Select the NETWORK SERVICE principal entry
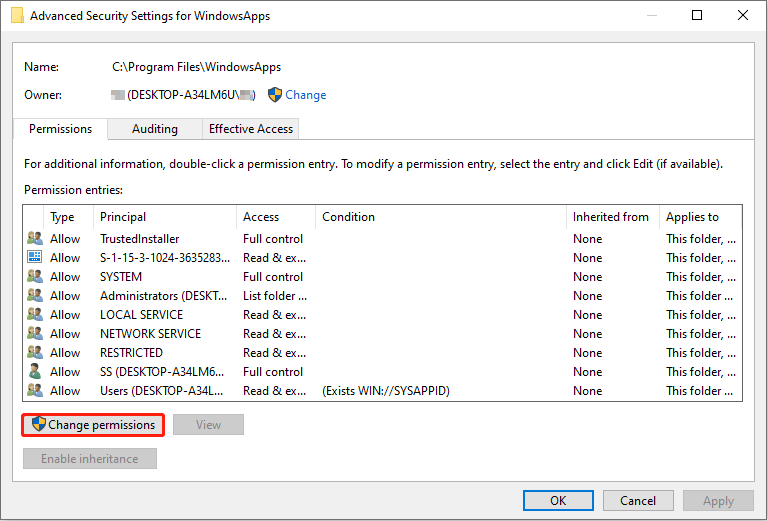Viewport: 768px width, 521px height. pos(150,333)
